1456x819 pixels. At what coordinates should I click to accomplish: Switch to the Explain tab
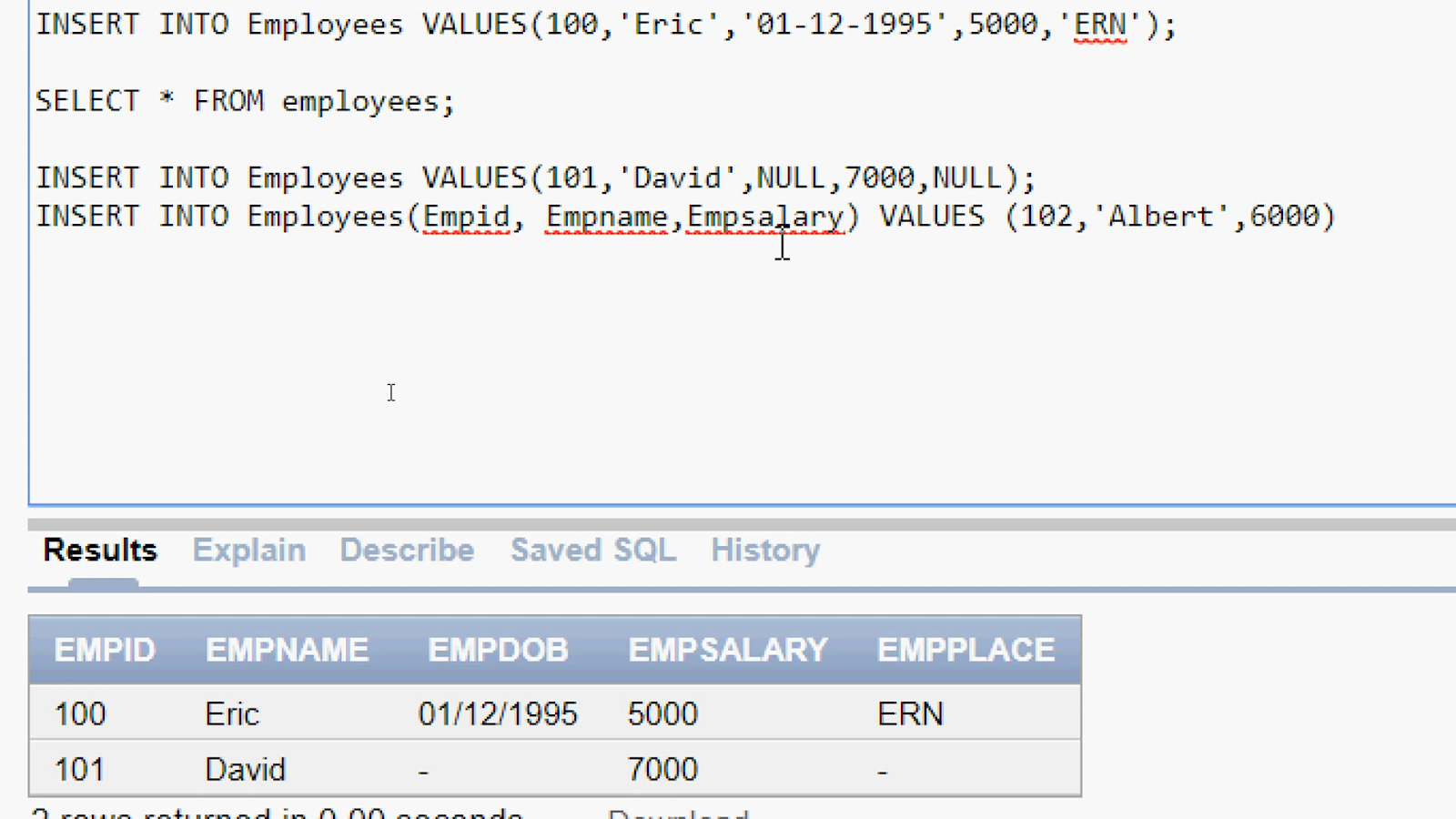click(248, 550)
